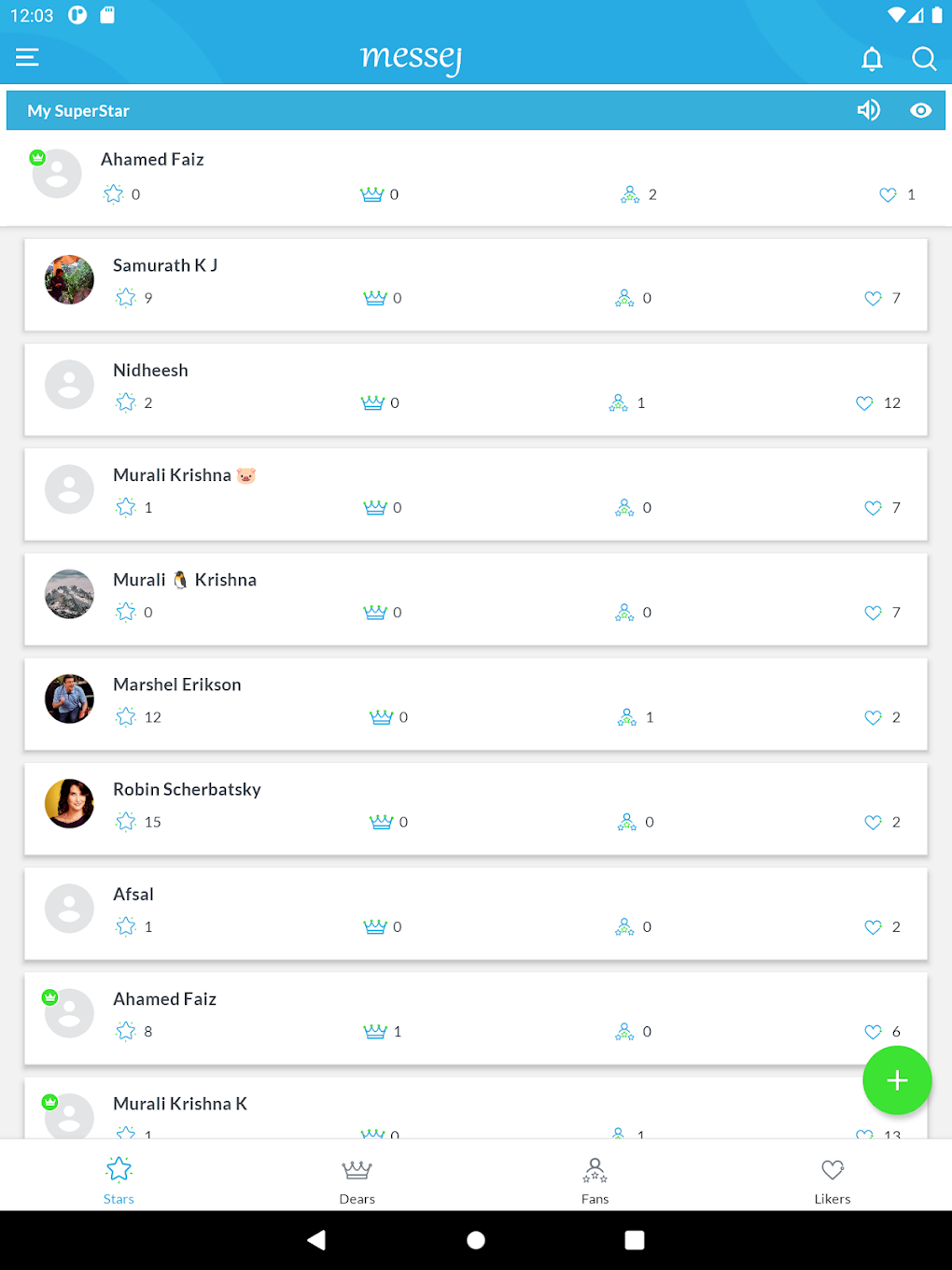Tap Marshel Erikson's avatar photo
Screen dimensions: 952x1270
point(69,698)
